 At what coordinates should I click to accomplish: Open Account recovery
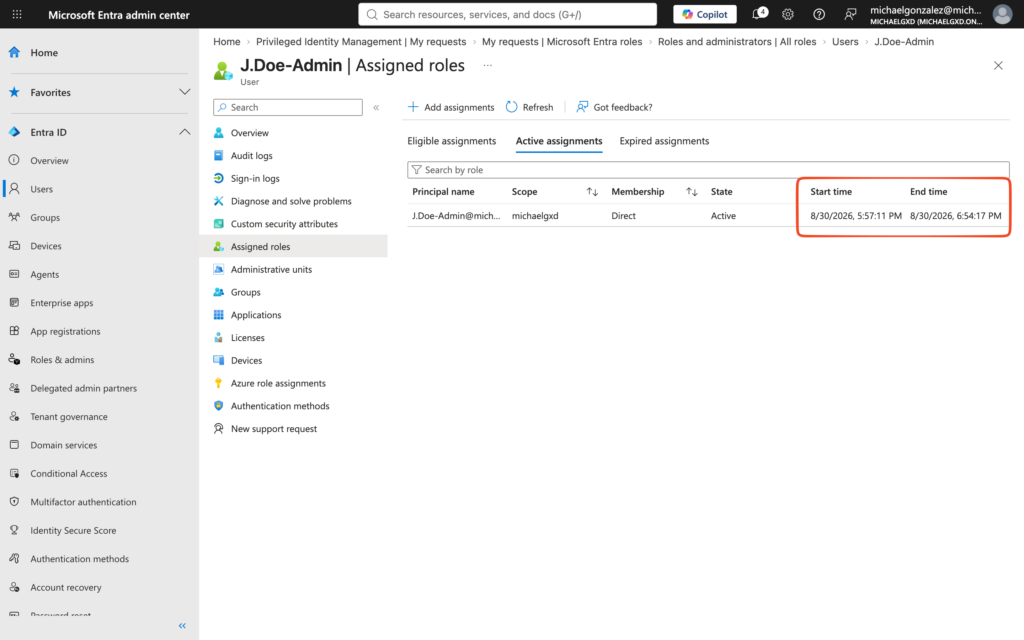[x=66, y=588]
